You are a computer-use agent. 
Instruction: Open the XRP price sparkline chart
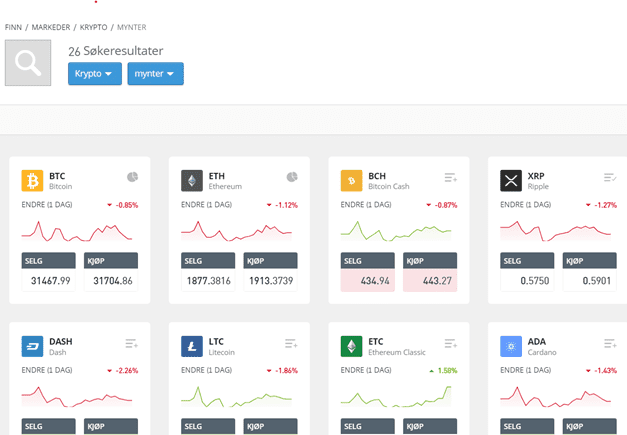click(x=555, y=231)
